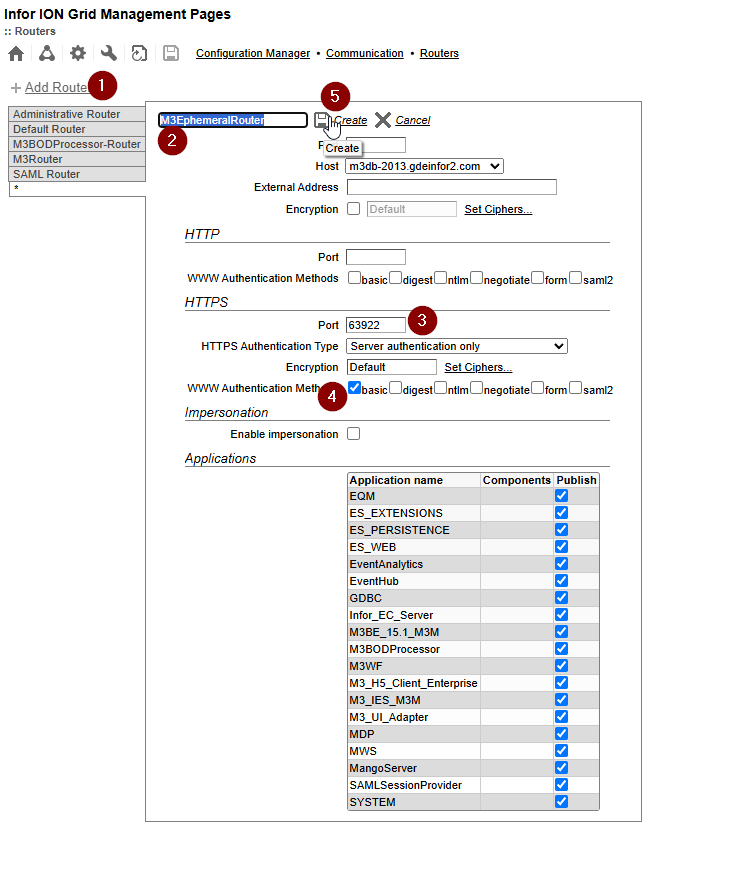Click the HTTPS Port field
The image size is (736, 878).
click(x=376, y=325)
